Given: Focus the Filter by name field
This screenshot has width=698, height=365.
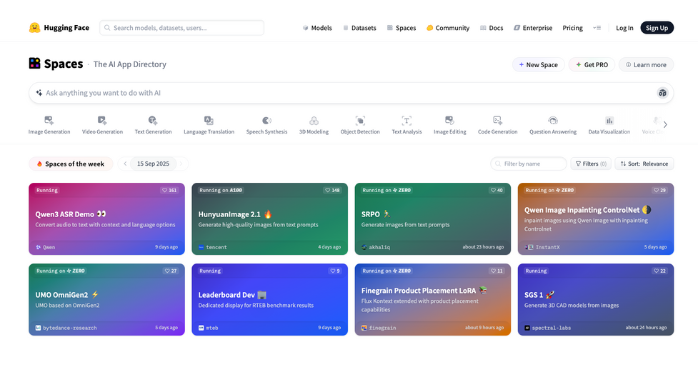Looking at the screenshot, I should click(528, 164).
